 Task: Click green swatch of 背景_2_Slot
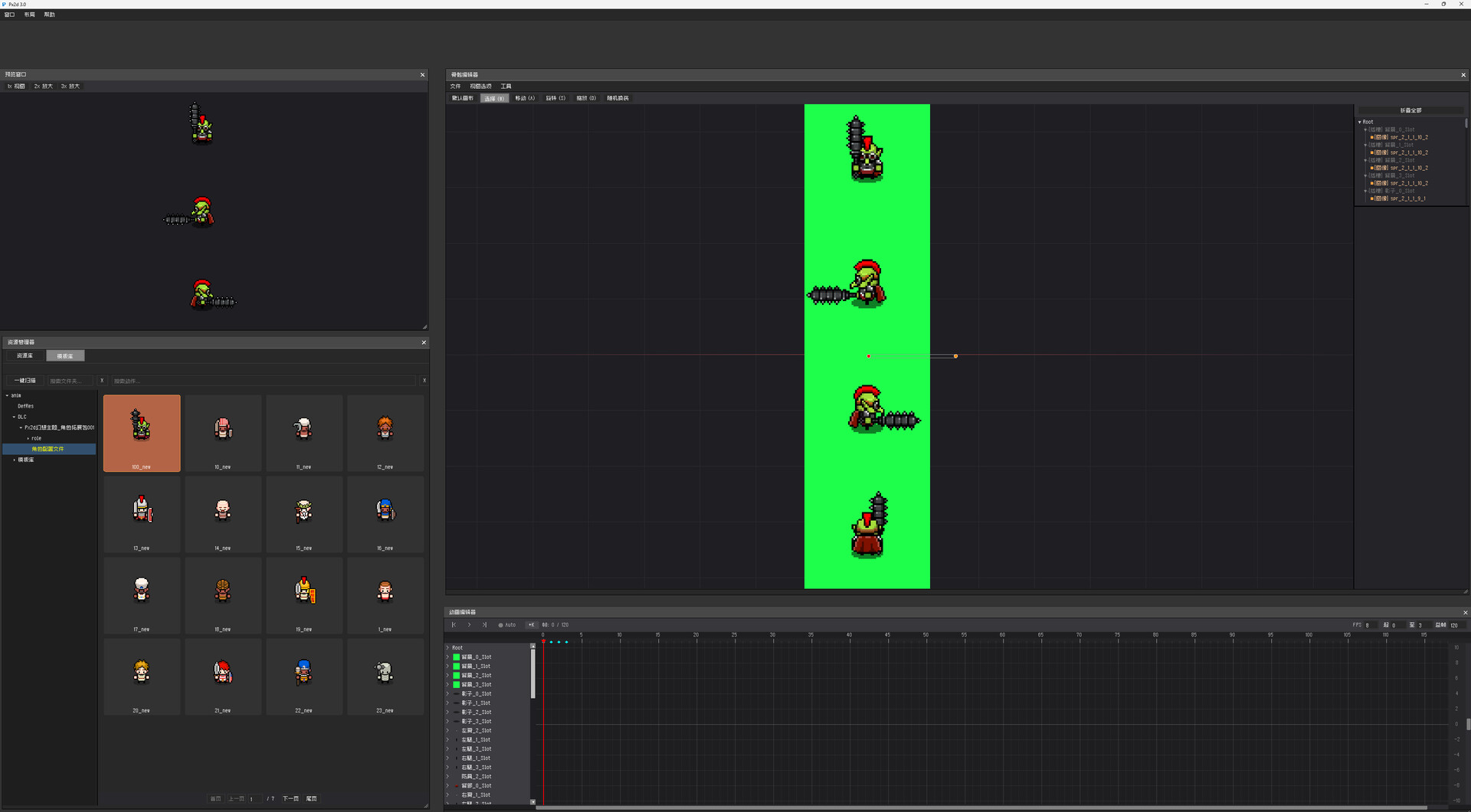[x=457, y=676]
